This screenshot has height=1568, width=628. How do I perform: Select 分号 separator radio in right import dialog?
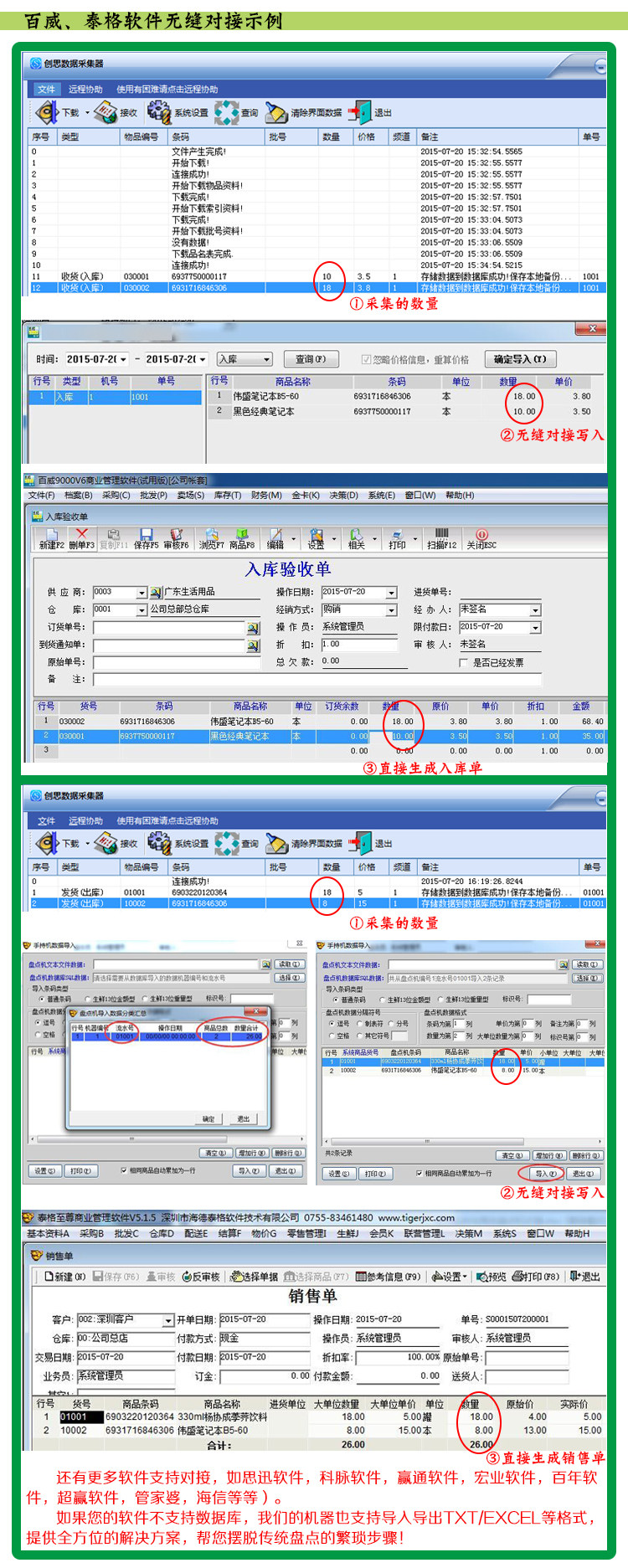390,1023
